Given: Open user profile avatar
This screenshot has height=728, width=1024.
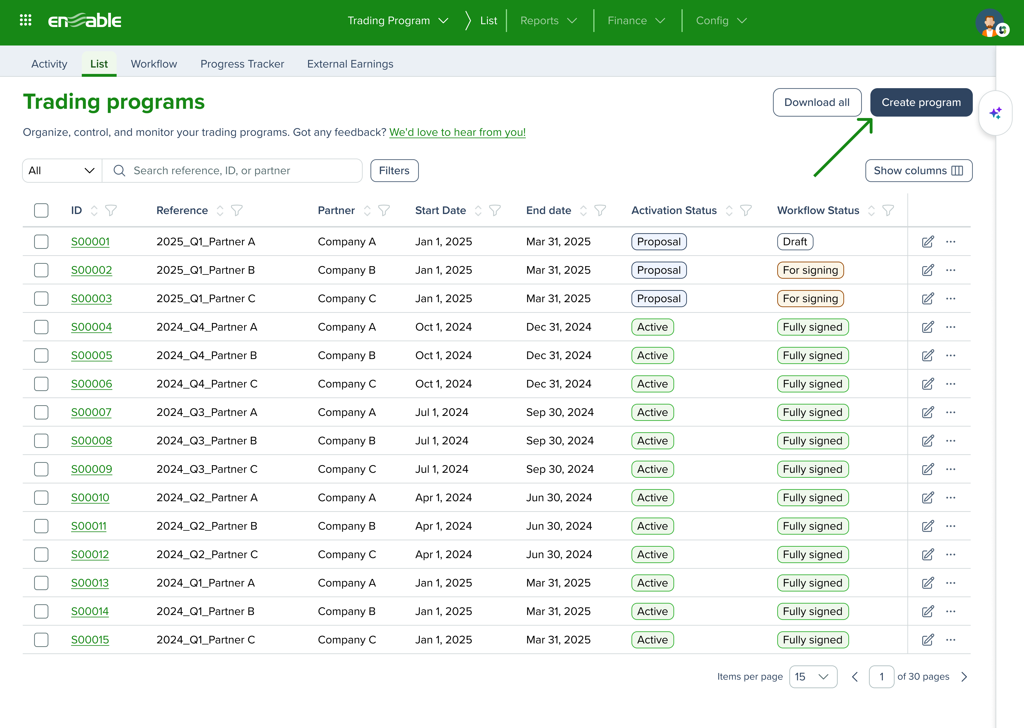Looking at the screenshot, I should click(x=990, y=23).
